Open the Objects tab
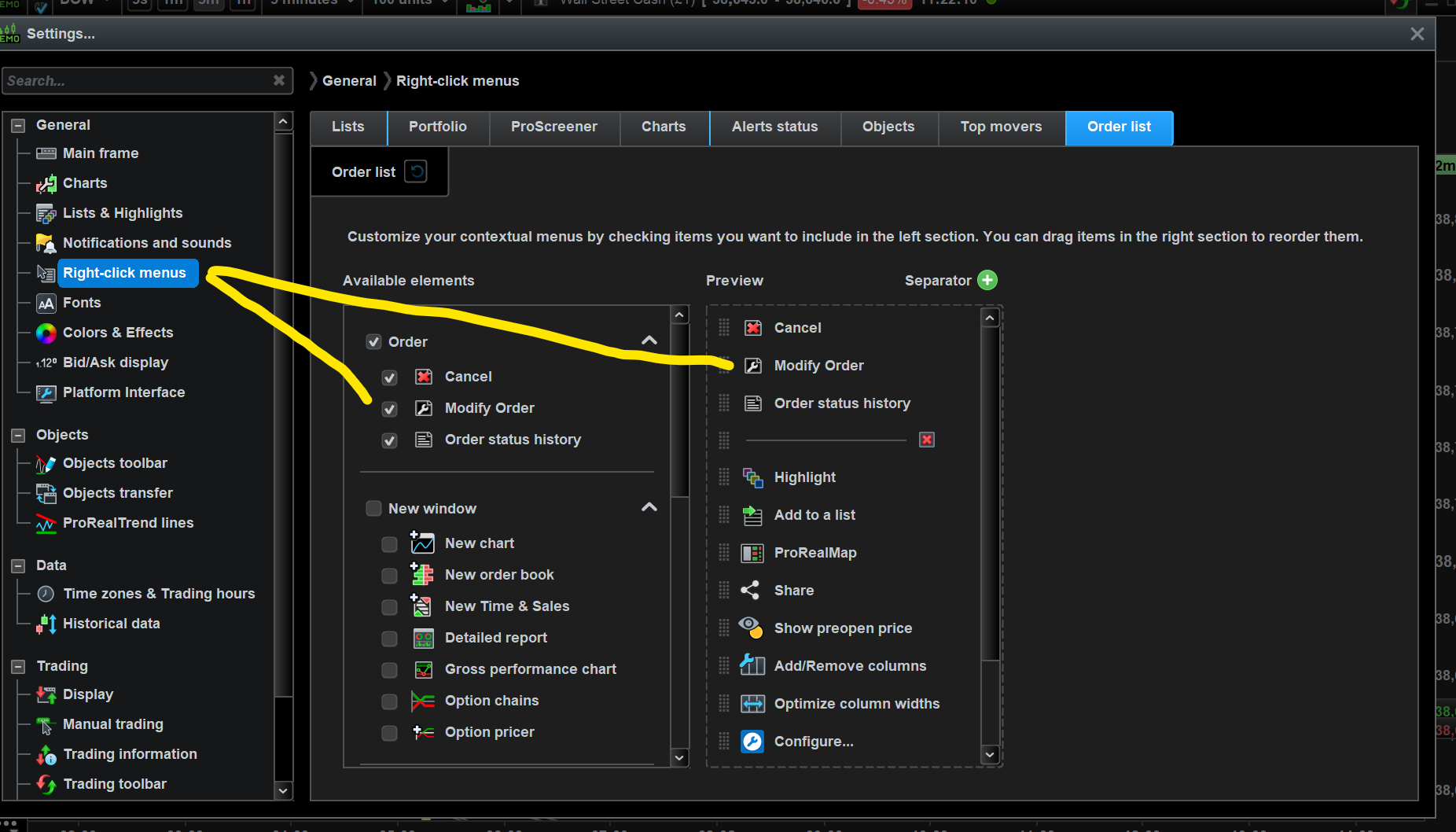 pyautogui.click(x=889, y=127)
